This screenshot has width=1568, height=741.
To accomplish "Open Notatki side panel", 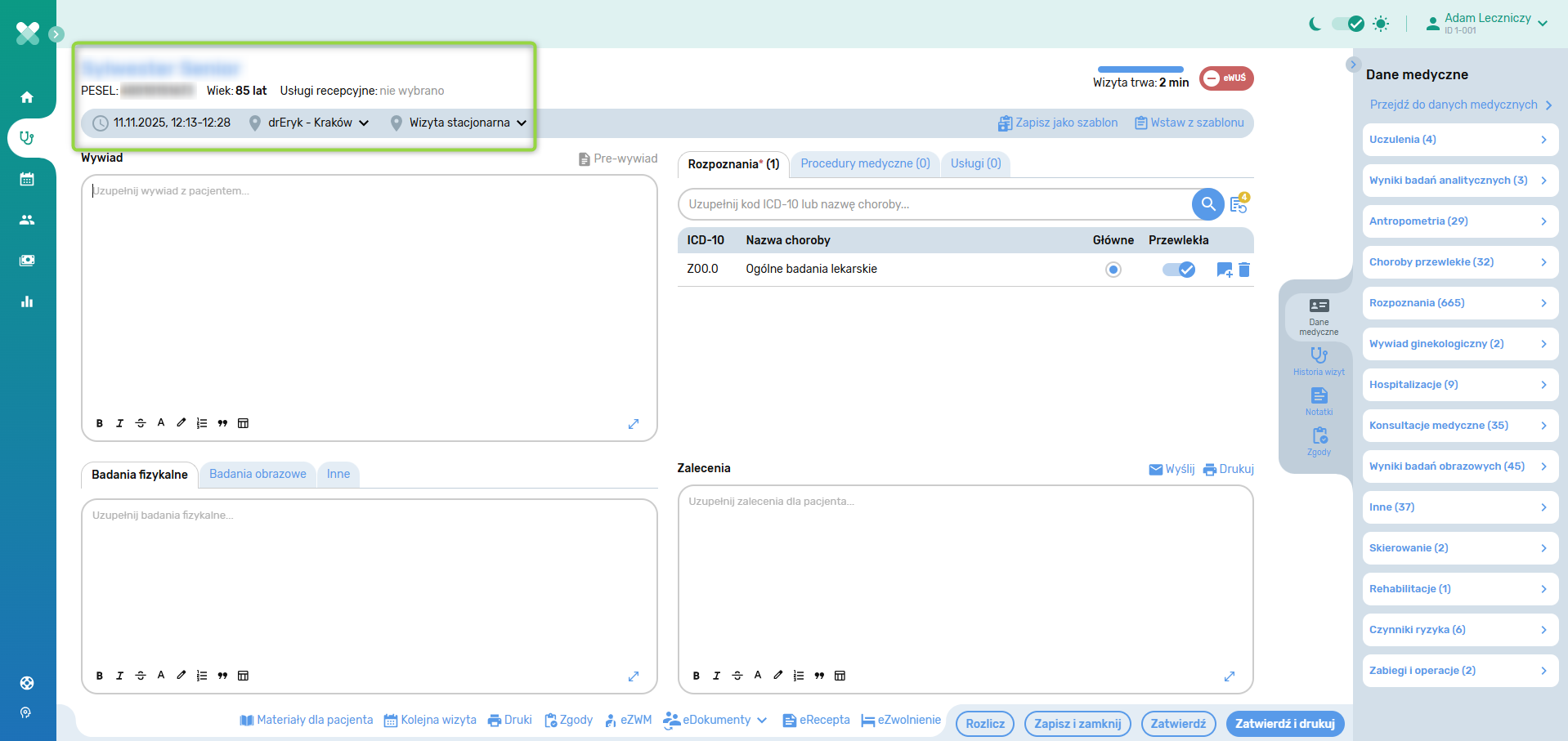I will (x=1319, y=401).
